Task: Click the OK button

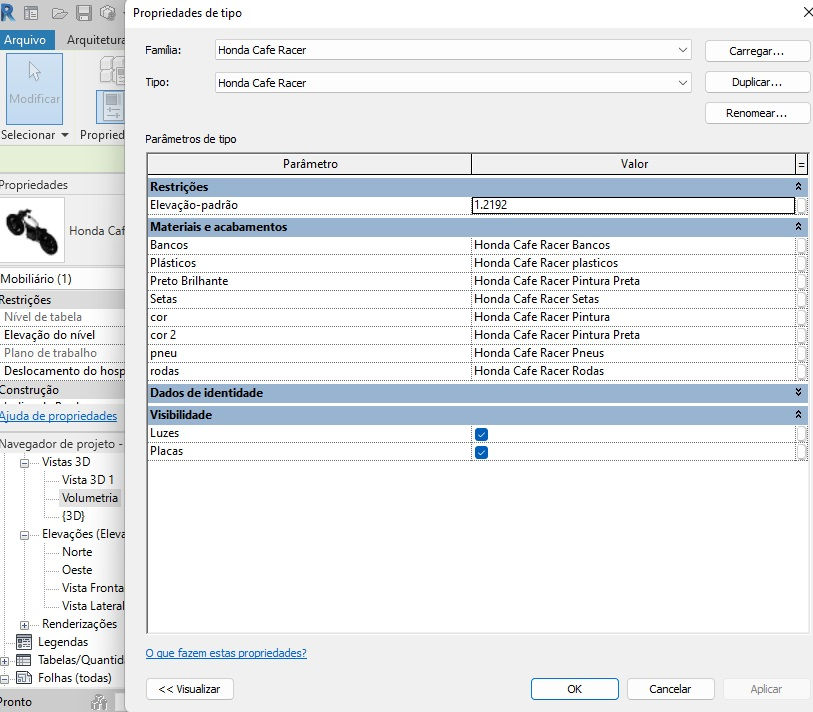Action: (x=574, y=689)
